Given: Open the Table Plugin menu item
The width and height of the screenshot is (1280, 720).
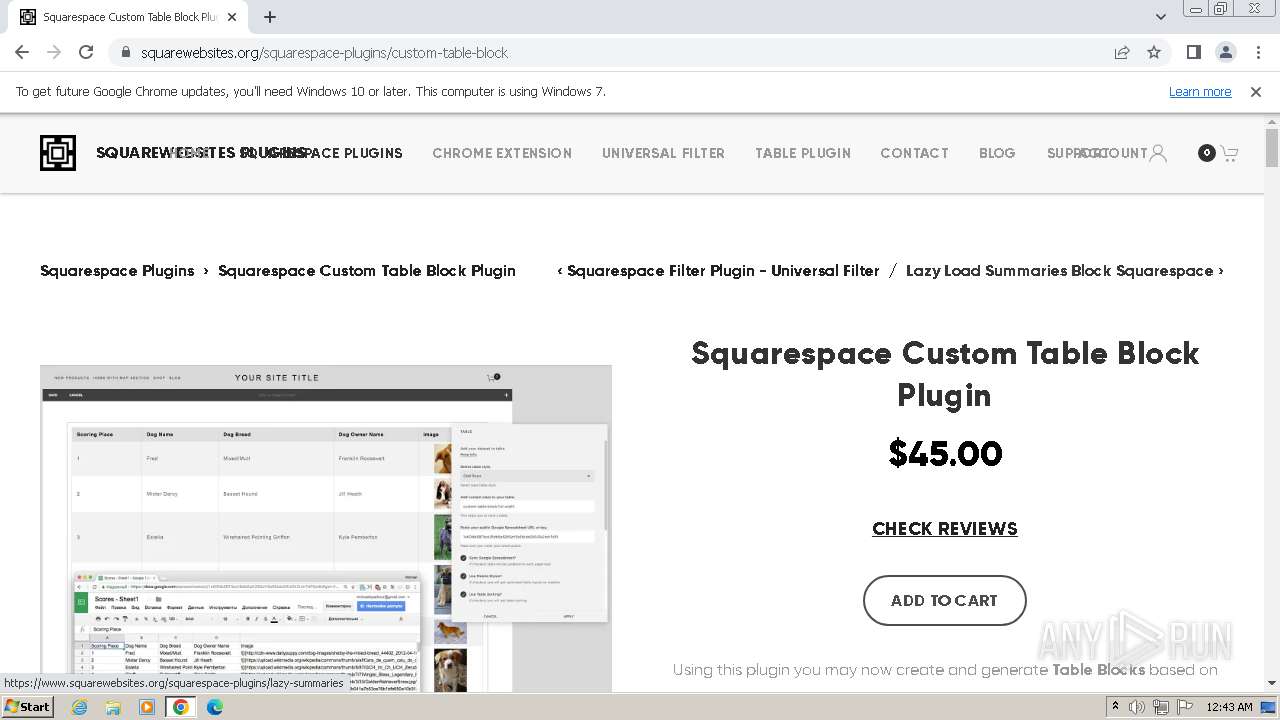Looking at the screenshot, I should (803, 153).
